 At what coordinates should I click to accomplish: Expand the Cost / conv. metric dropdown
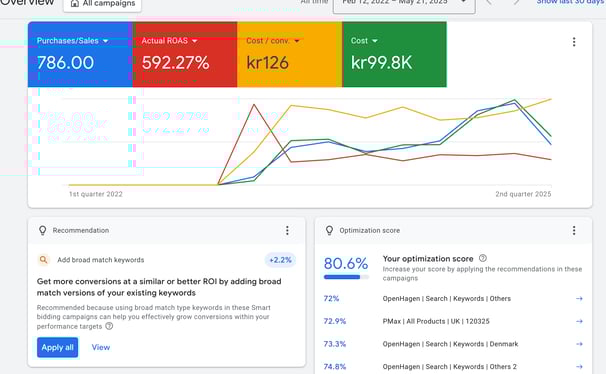(x=296, y=41)
